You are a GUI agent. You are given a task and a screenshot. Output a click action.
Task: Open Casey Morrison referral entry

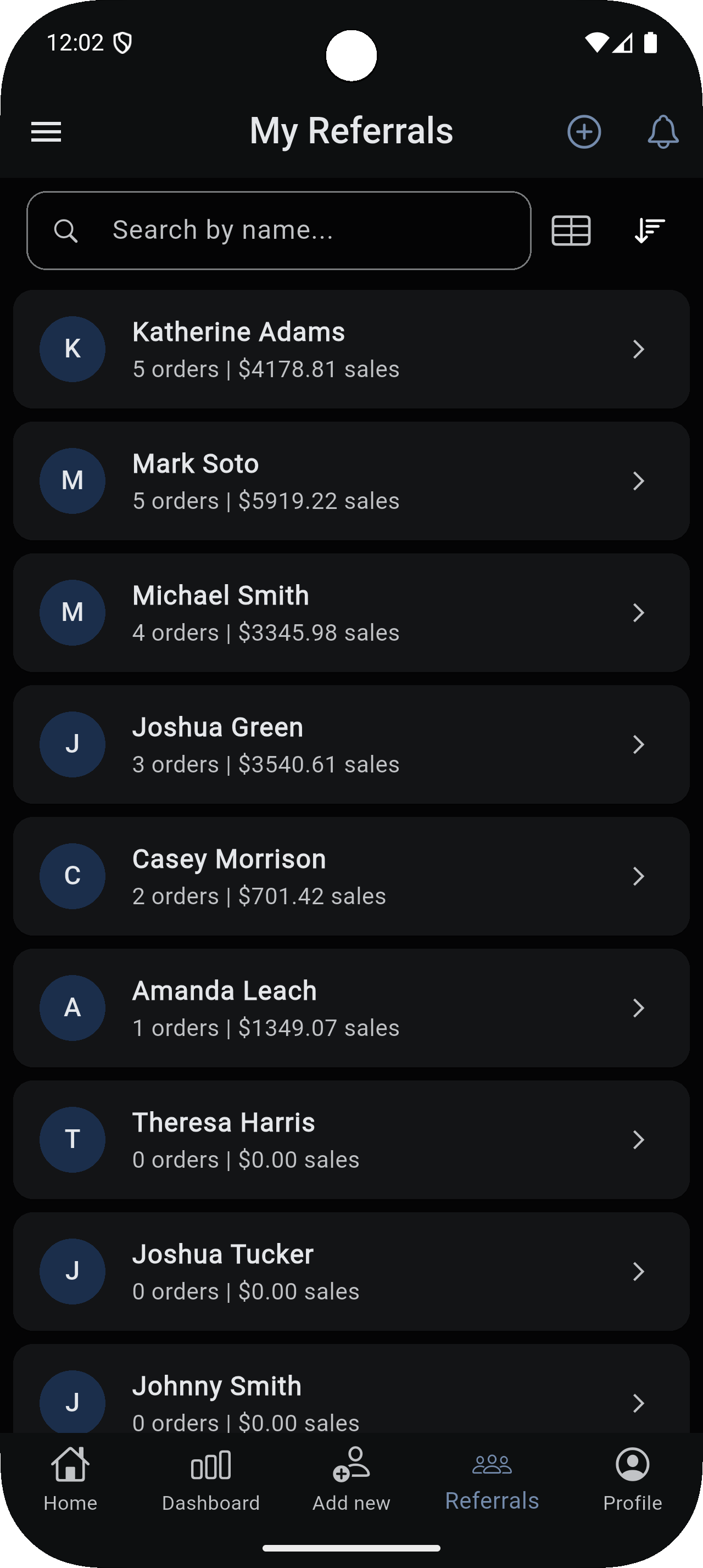pos(351,877)
